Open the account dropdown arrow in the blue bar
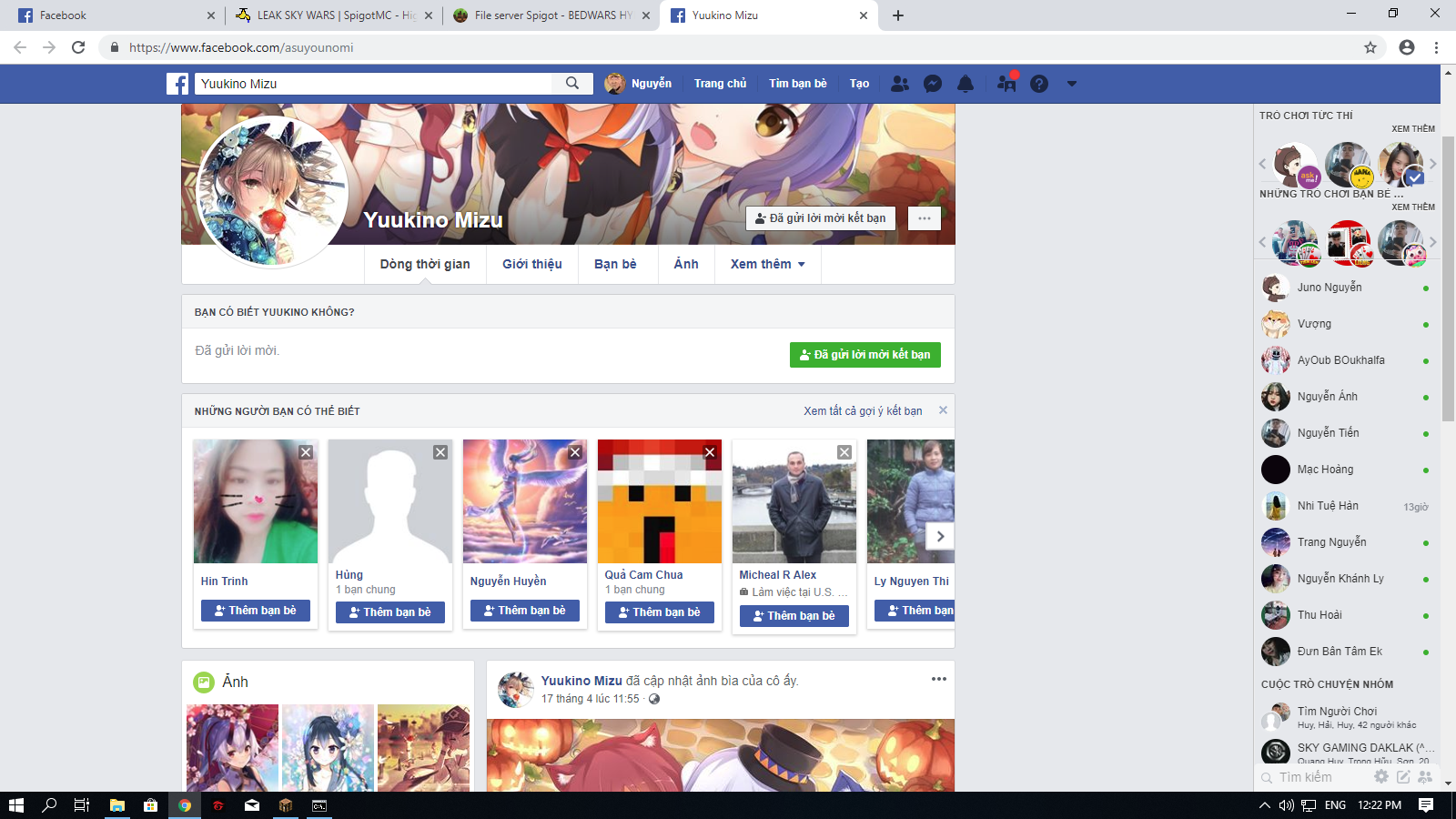1456x819 pixels. 1072,84
